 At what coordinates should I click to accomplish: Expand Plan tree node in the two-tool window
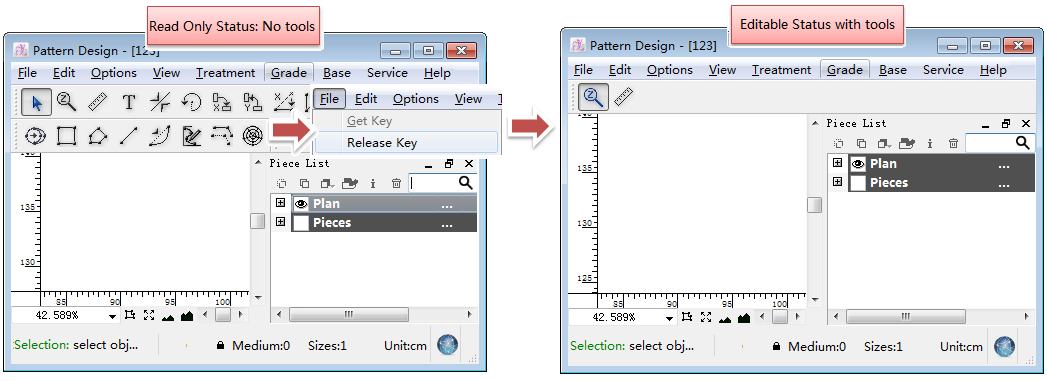(837, 163)
